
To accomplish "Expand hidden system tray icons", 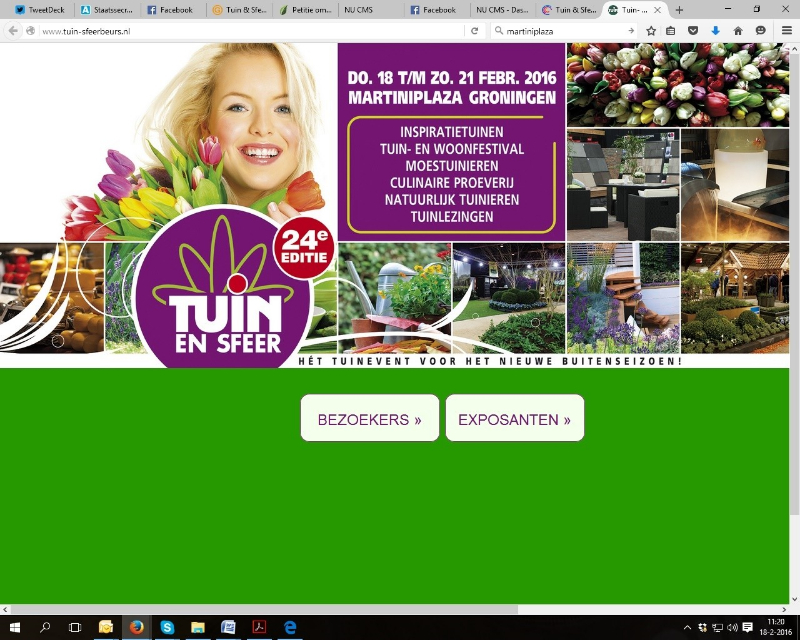I will 687,627.
